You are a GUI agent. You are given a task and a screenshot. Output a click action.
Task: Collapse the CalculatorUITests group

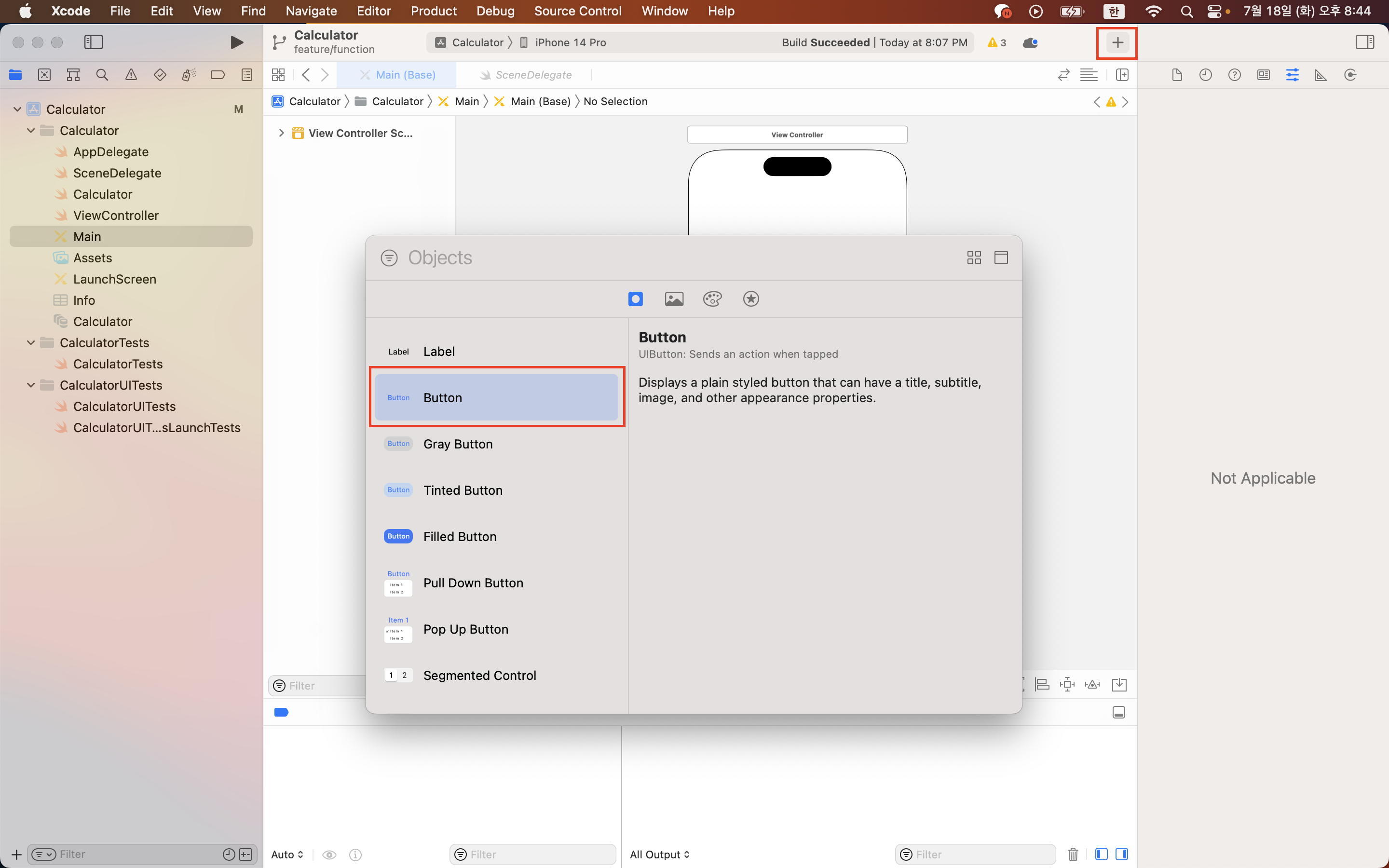tap(31, 385)
